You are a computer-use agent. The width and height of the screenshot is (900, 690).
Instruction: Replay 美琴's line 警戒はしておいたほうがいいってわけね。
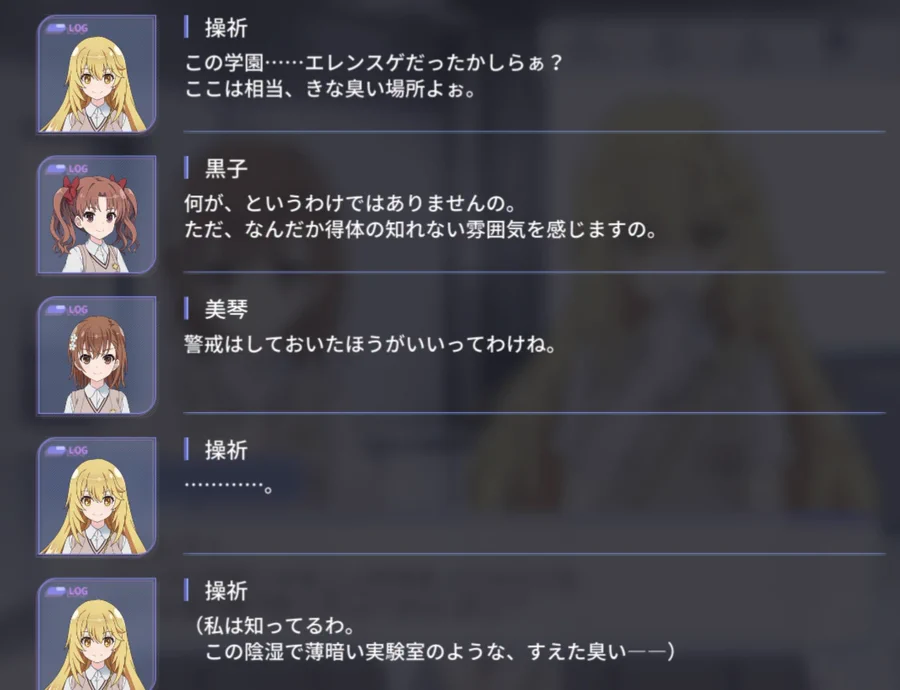click(370, 344)
